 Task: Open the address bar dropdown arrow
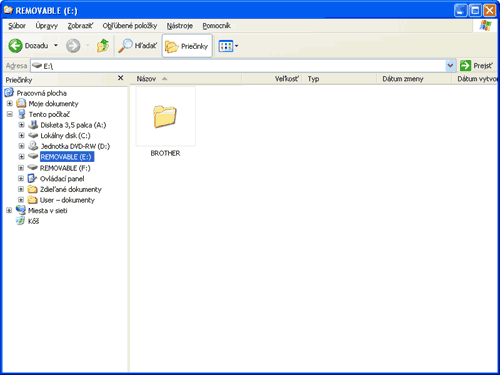point(450,66)
